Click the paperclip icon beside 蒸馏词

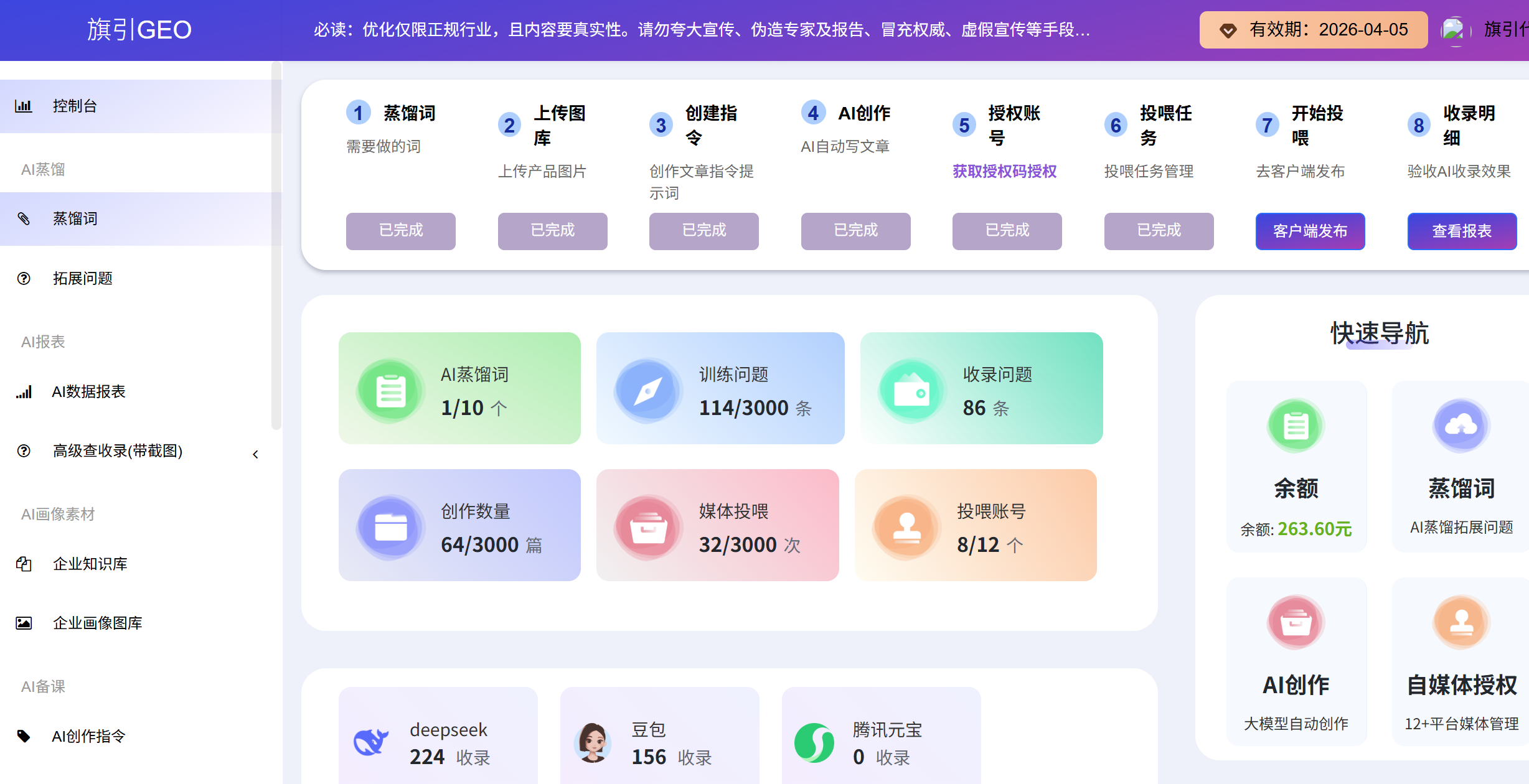[24, 219]
